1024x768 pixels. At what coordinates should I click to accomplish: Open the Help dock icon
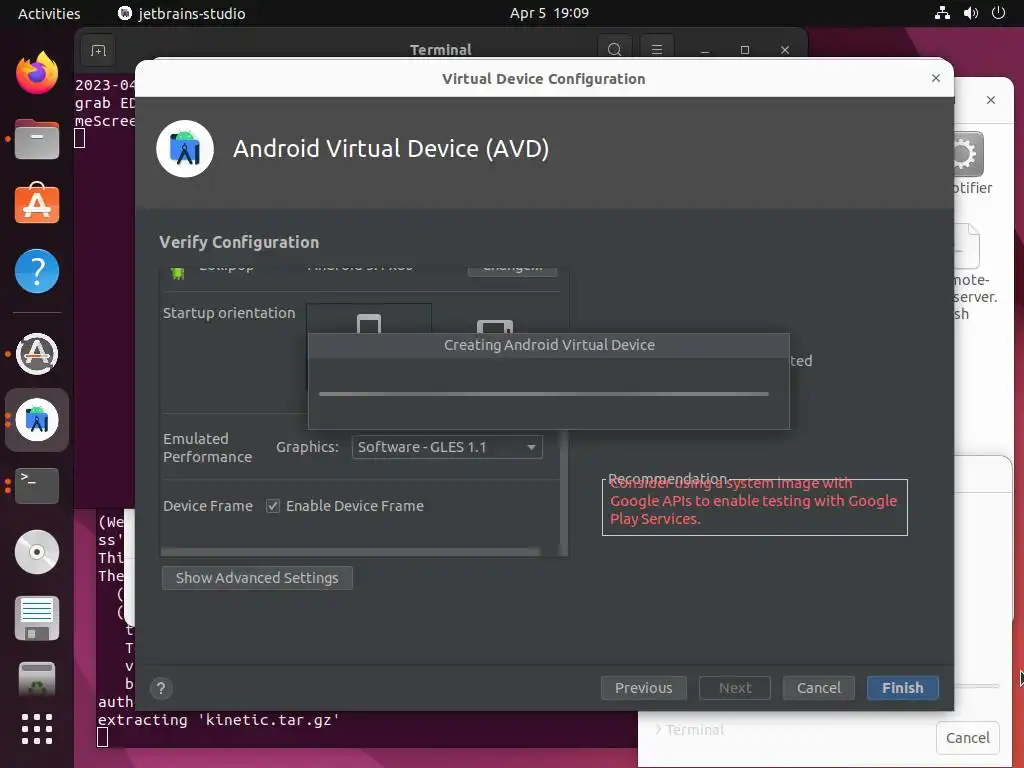(x=37, y=271)
